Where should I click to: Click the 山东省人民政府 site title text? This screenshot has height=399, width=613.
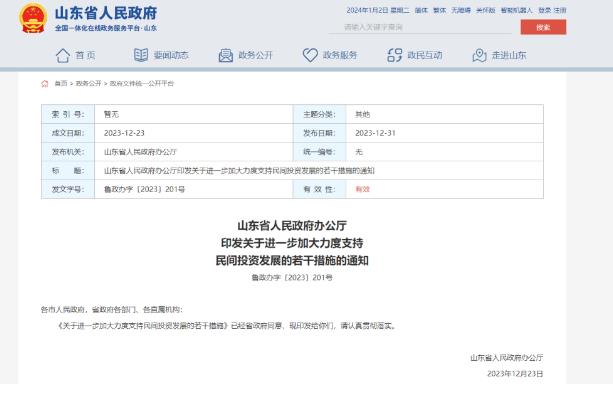coord(106,13)
